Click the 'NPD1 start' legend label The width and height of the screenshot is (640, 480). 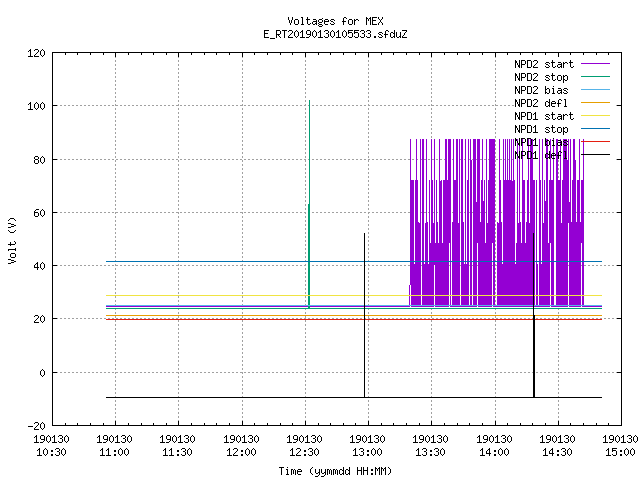pos(544,116)
